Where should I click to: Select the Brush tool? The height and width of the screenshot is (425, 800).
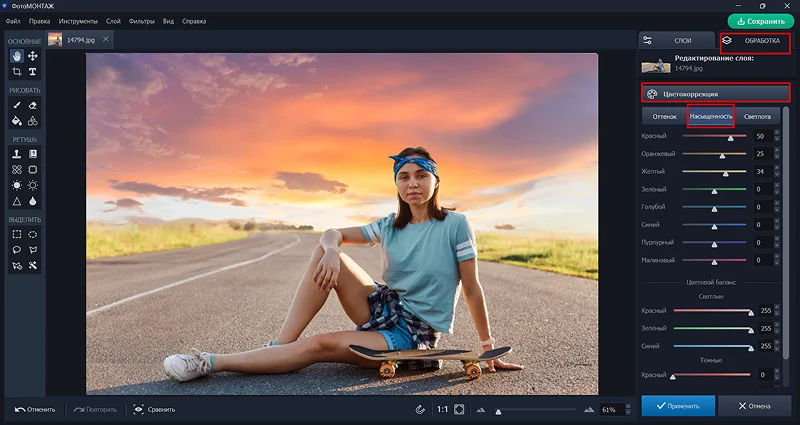pos(17,105)
